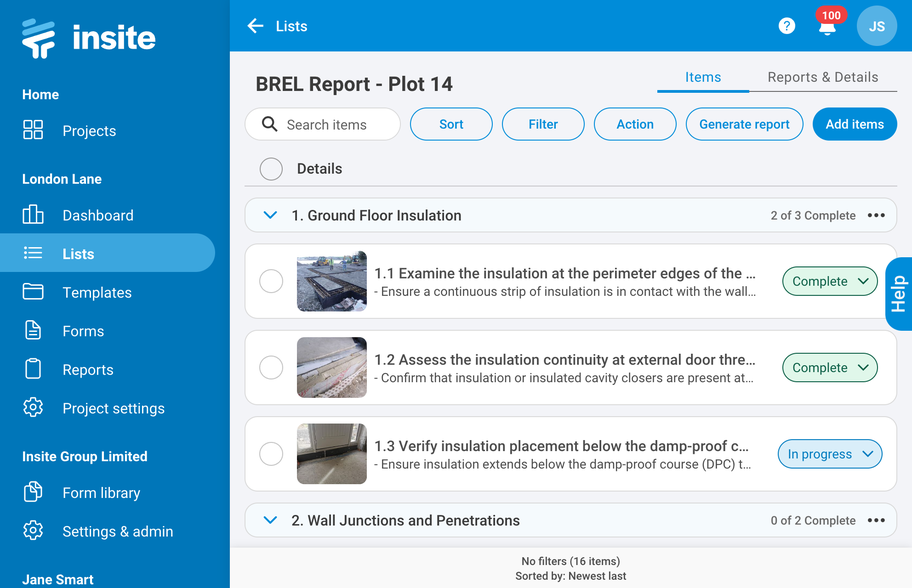Change the In progress status dropdown

[x=830, y=454]
